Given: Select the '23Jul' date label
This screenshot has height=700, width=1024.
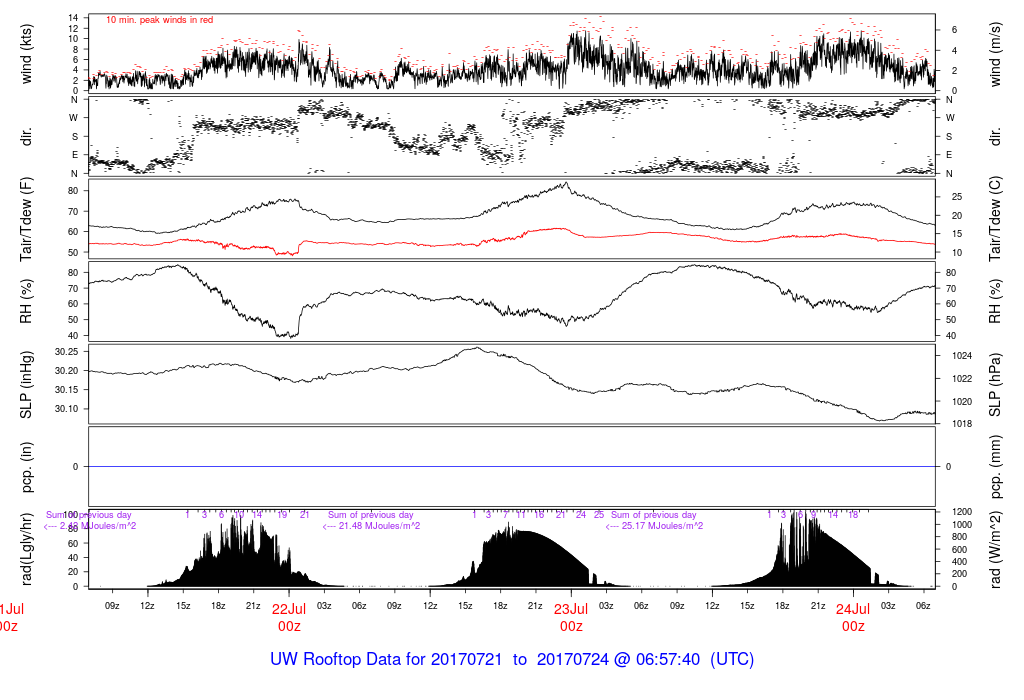Looking at the screenshot, I should [571, 609].
